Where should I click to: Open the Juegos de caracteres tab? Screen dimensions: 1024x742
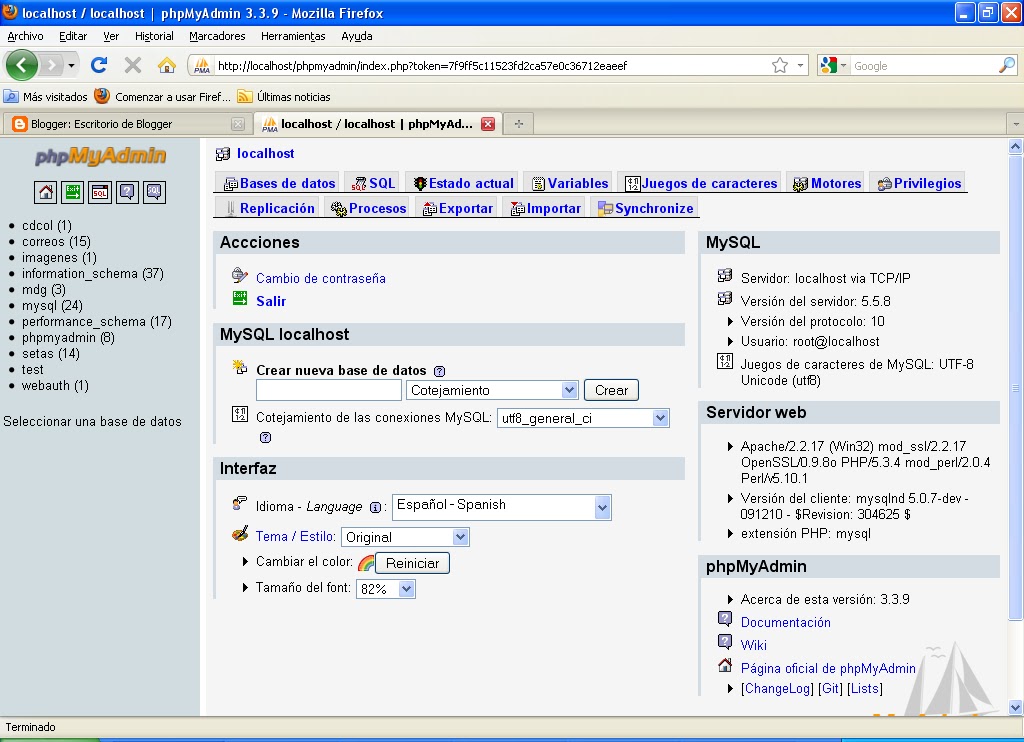[x=701, y=184]
